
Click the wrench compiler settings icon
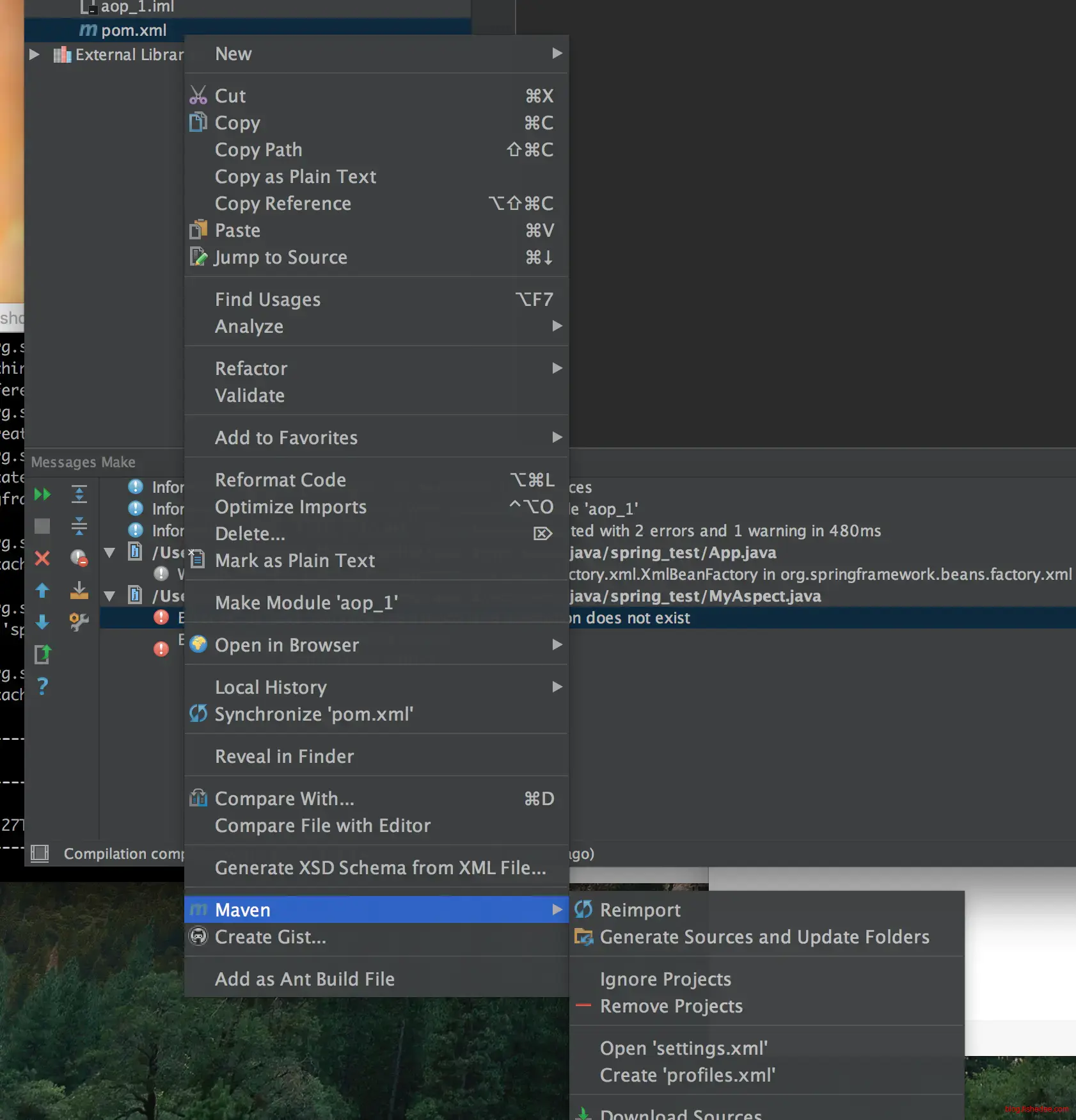79,622
